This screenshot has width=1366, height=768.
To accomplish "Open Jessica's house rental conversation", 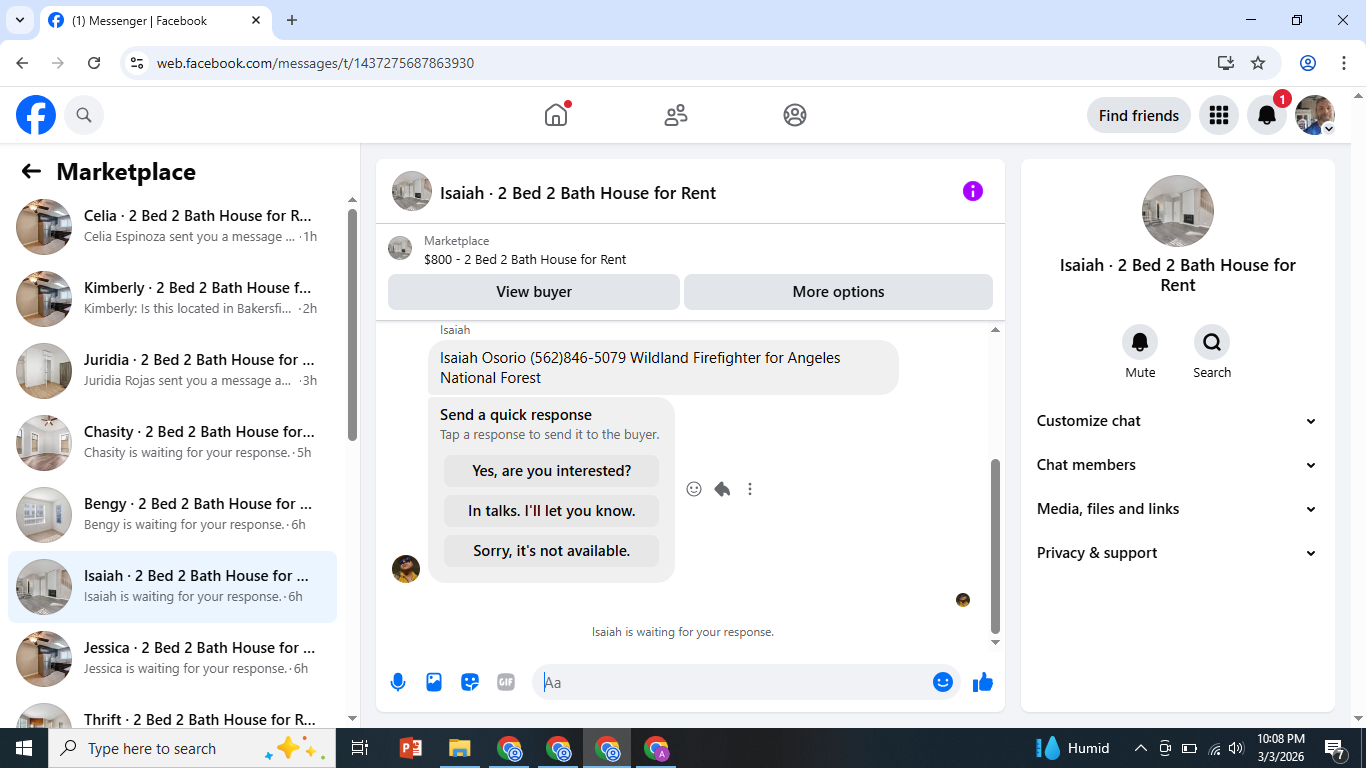I will (x=172, y=659).
